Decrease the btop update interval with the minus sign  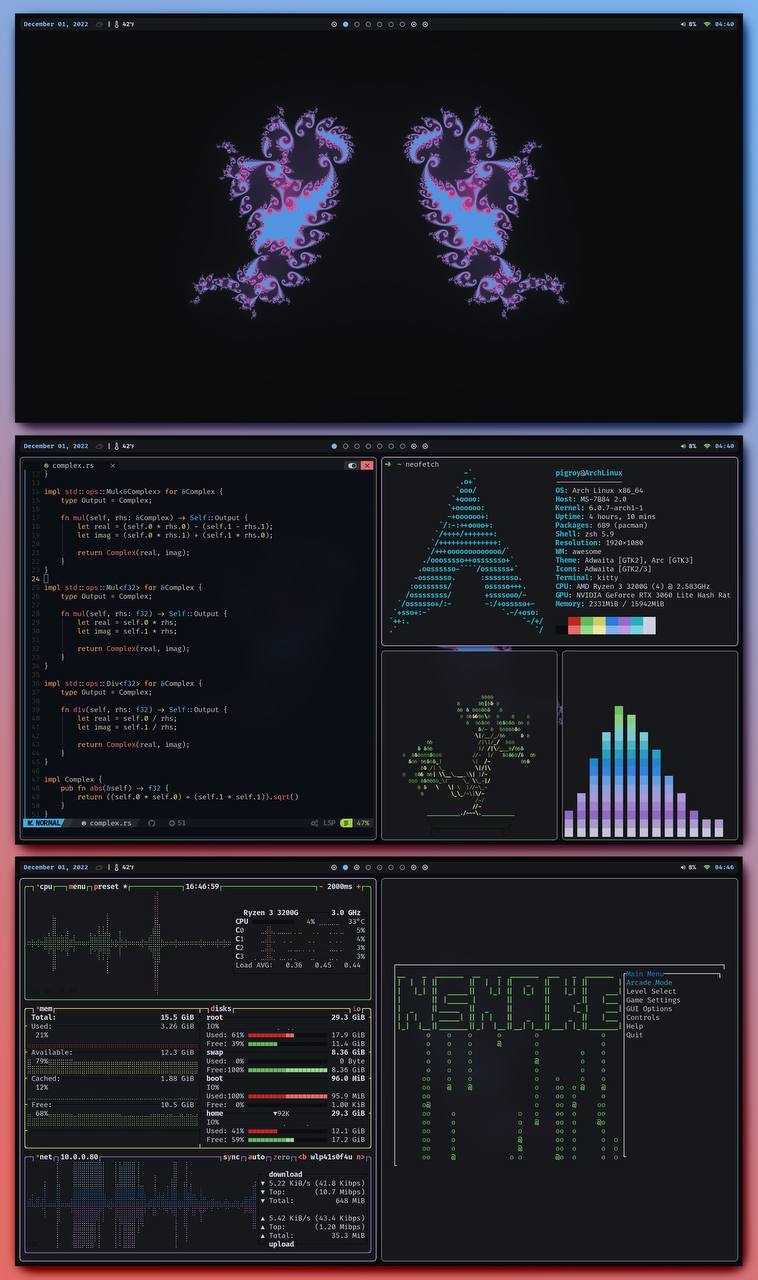coord(322,886)
